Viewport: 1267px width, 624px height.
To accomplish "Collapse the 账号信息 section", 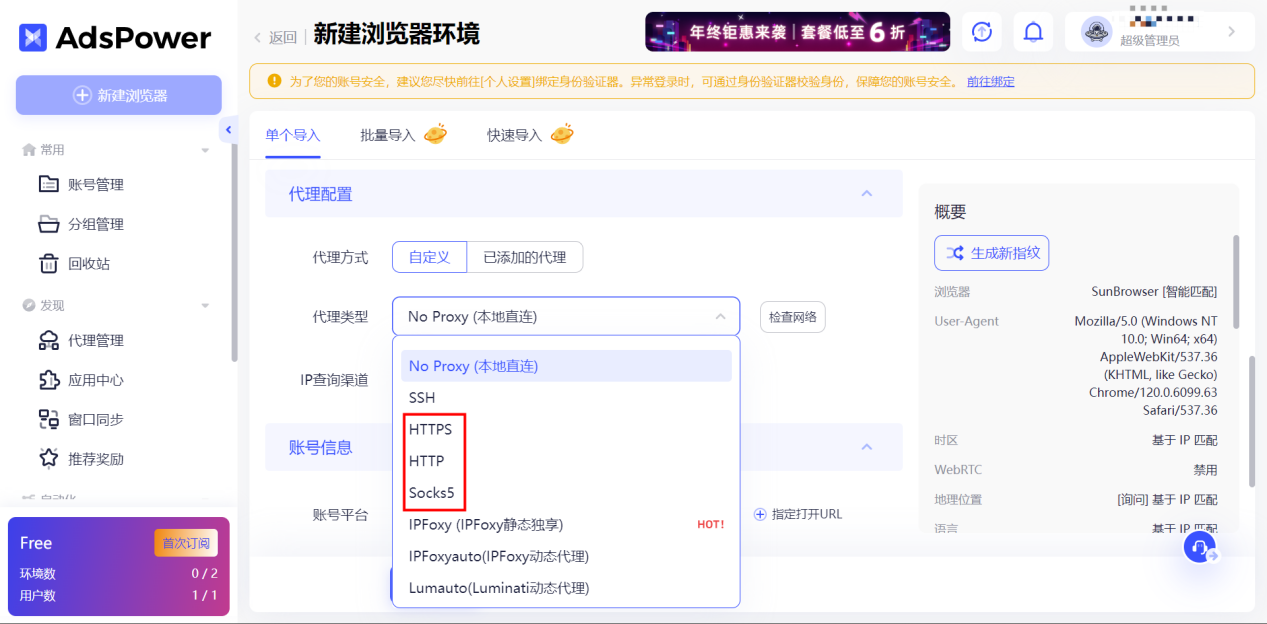I will pyautogui.click(x=867, y=447).
